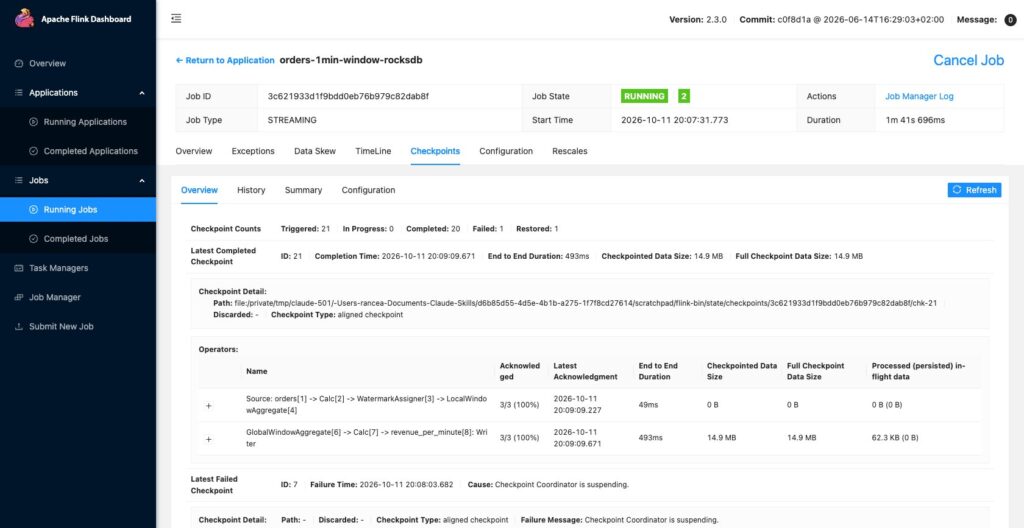The width and height of the screenshot is (1024, 528).
Task: Click the Submit New Job upload icon
Action: click(18, 327)
